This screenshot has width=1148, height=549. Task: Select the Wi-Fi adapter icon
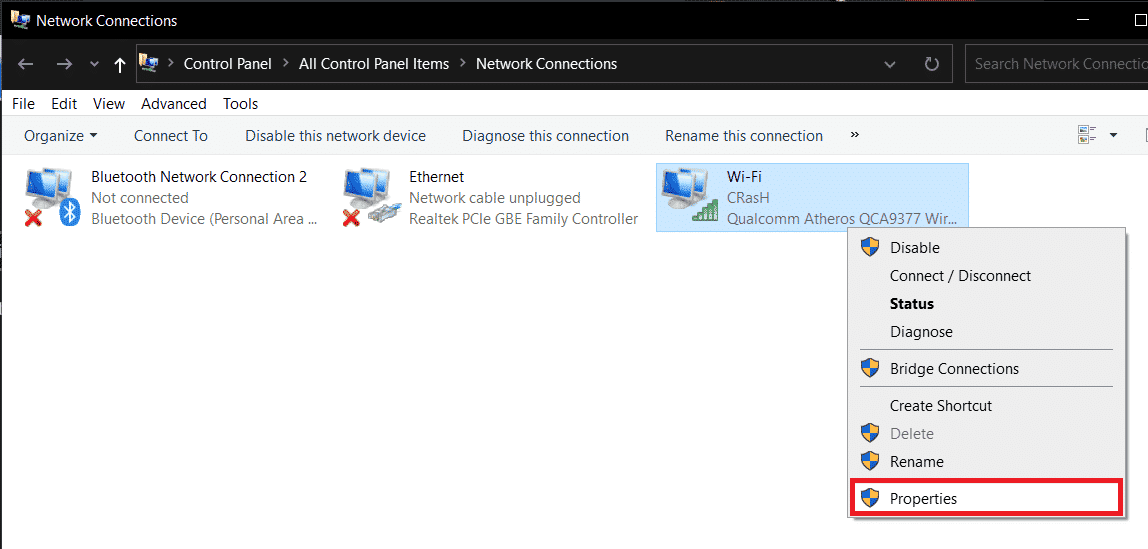click(x=691, y=197)
